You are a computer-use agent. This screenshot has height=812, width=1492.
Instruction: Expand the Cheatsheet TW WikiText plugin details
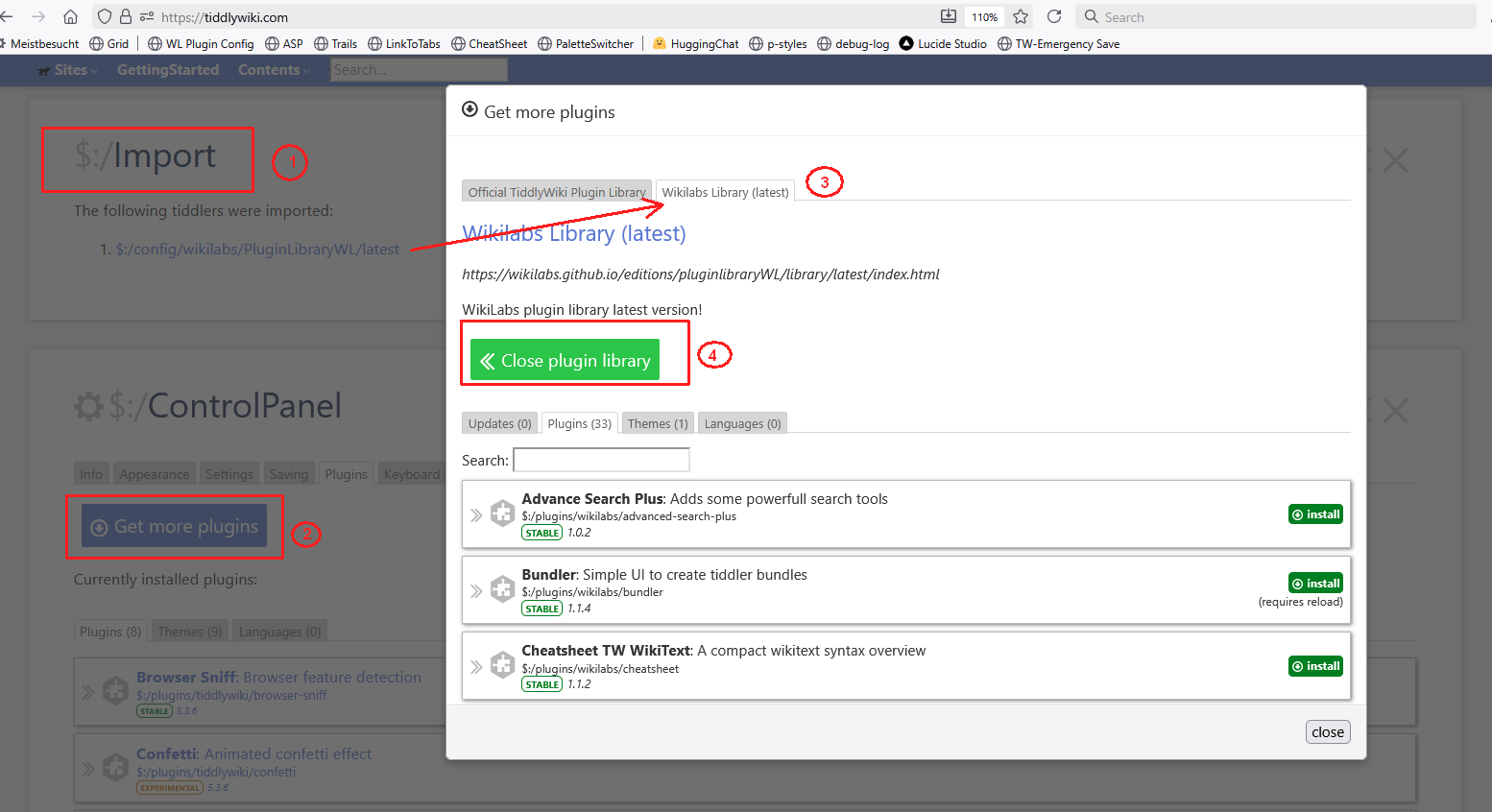[476, 666]
